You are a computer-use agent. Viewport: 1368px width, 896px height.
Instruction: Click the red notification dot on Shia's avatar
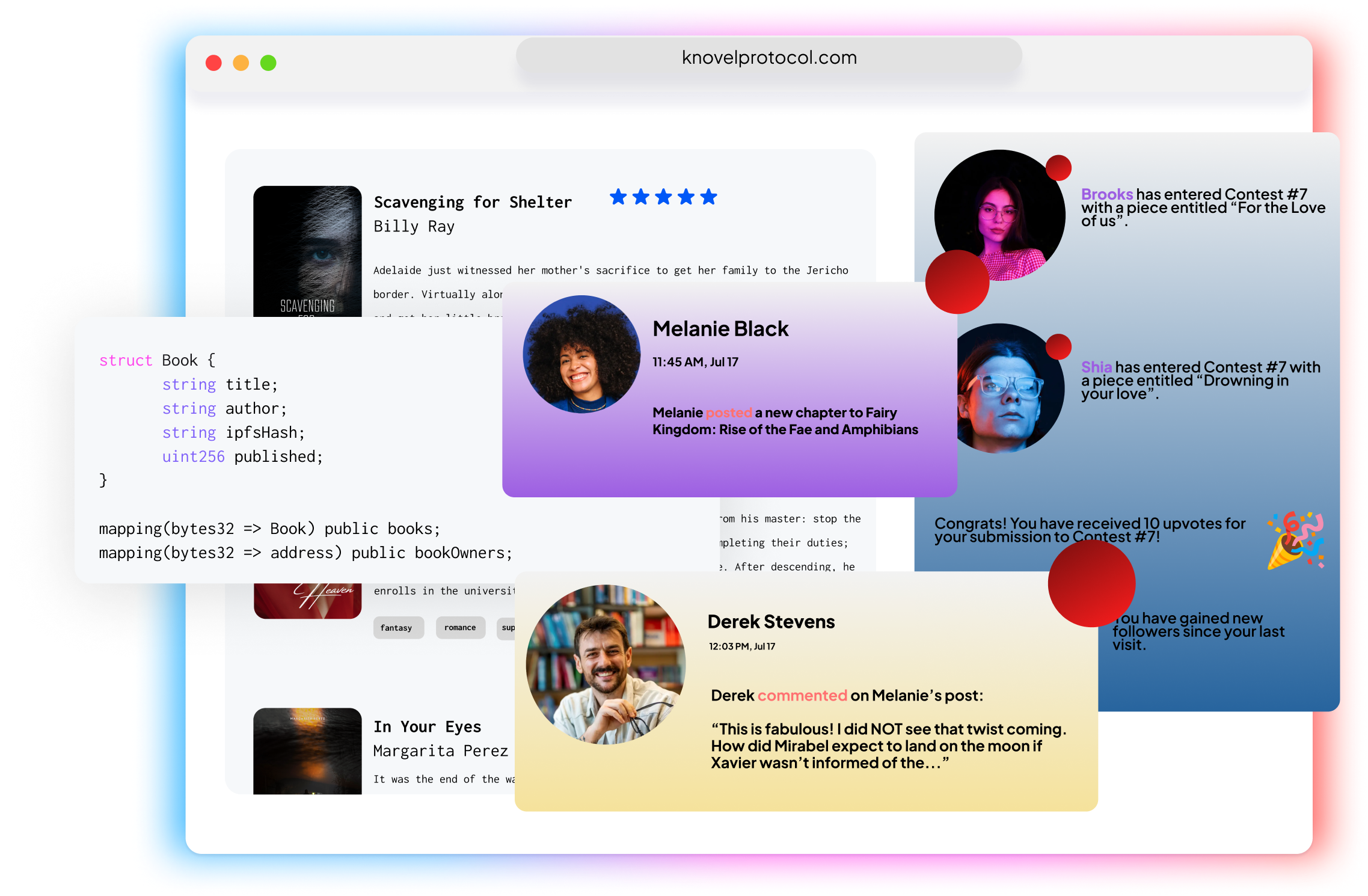tap(1058, 346)
